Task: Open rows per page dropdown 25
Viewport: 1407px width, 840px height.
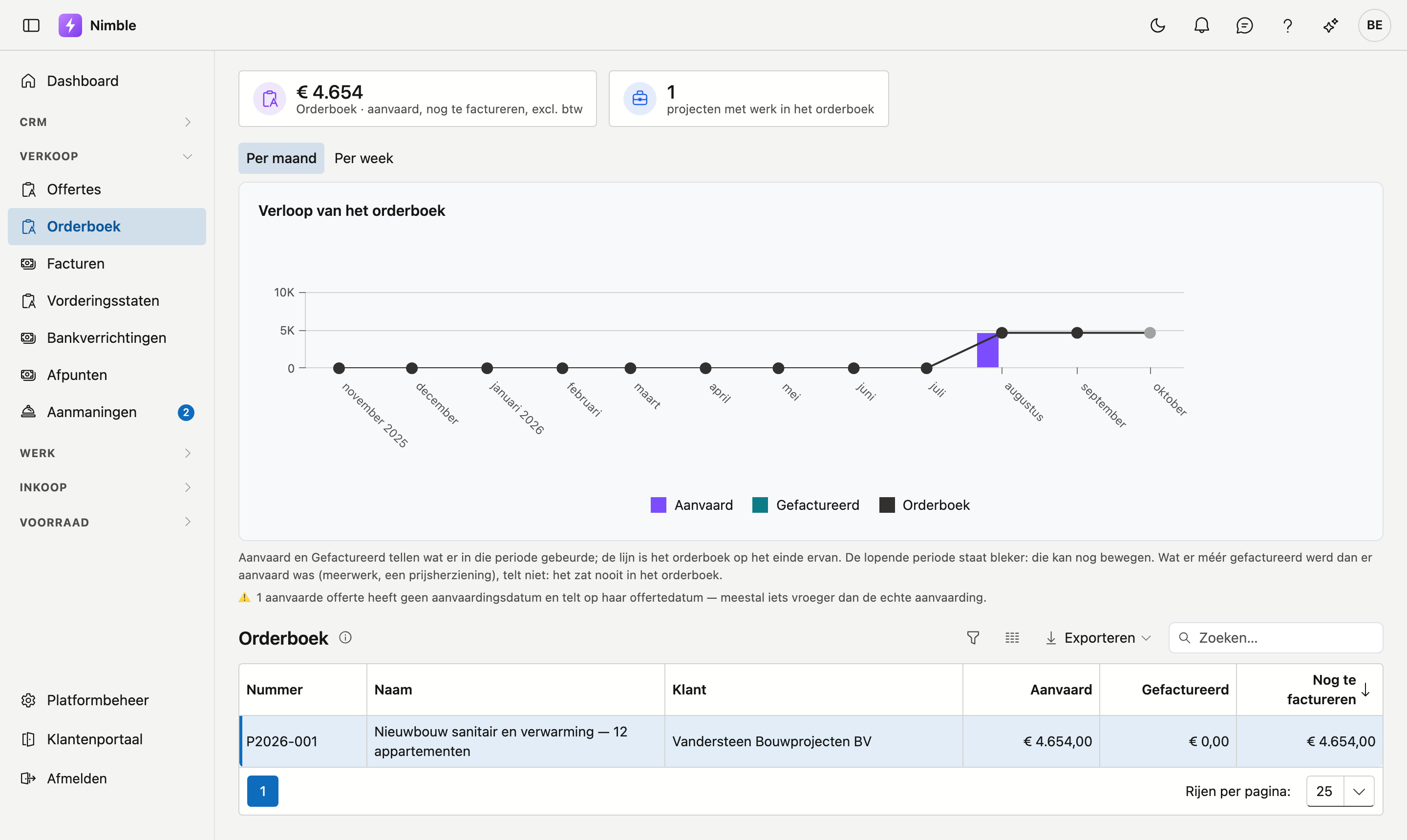Action: point(1340,791)
